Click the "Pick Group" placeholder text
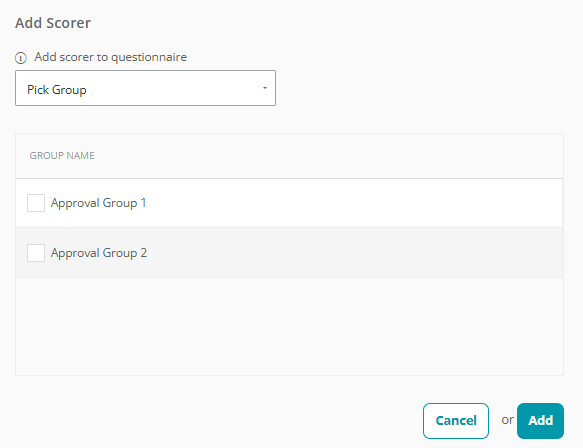The image size is (583, 448). pos(57,90)
